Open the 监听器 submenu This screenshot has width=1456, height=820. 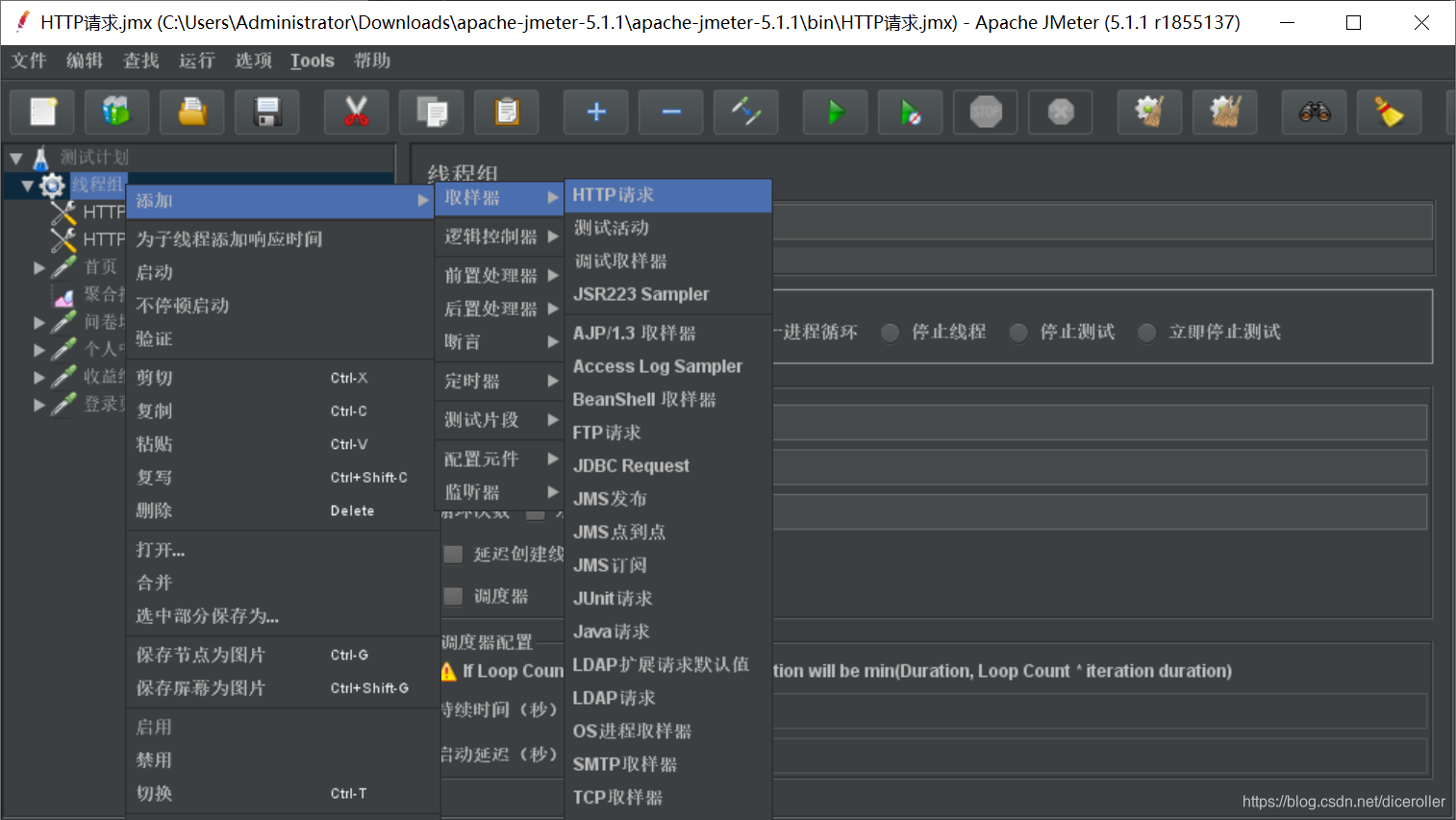pyautogui.click(x=500, y=492)
